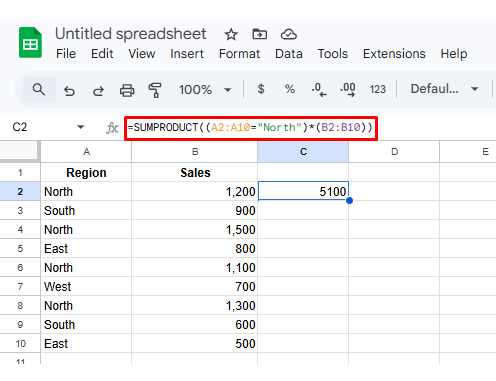Select East cell in row 10
The width and height of the screenshot is (496, 381).
[86, 343]
